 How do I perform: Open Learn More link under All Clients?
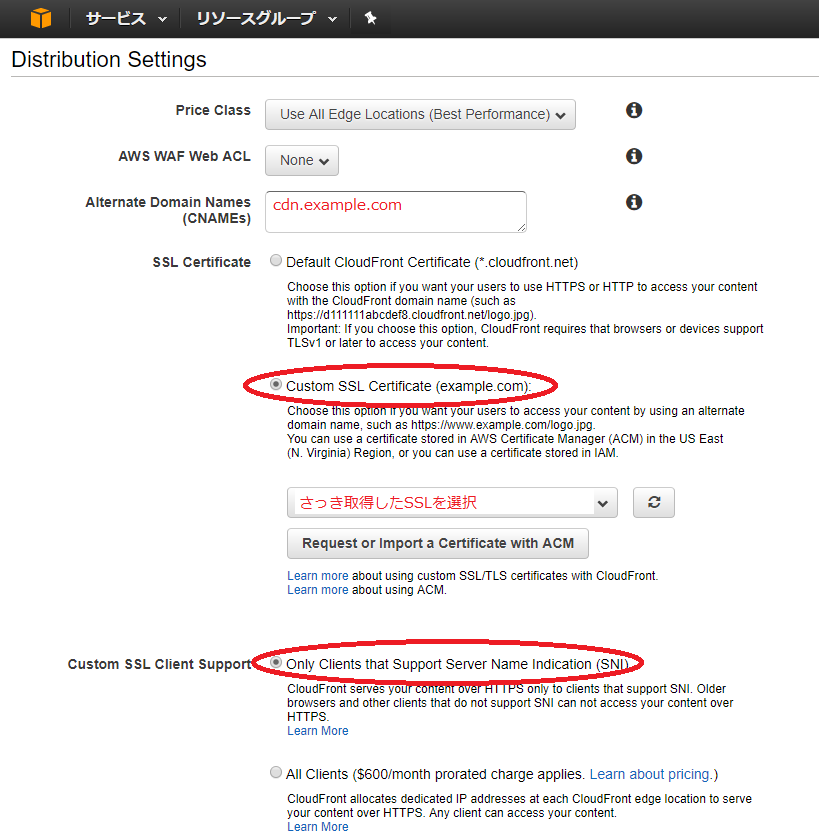tap(318, 827)
